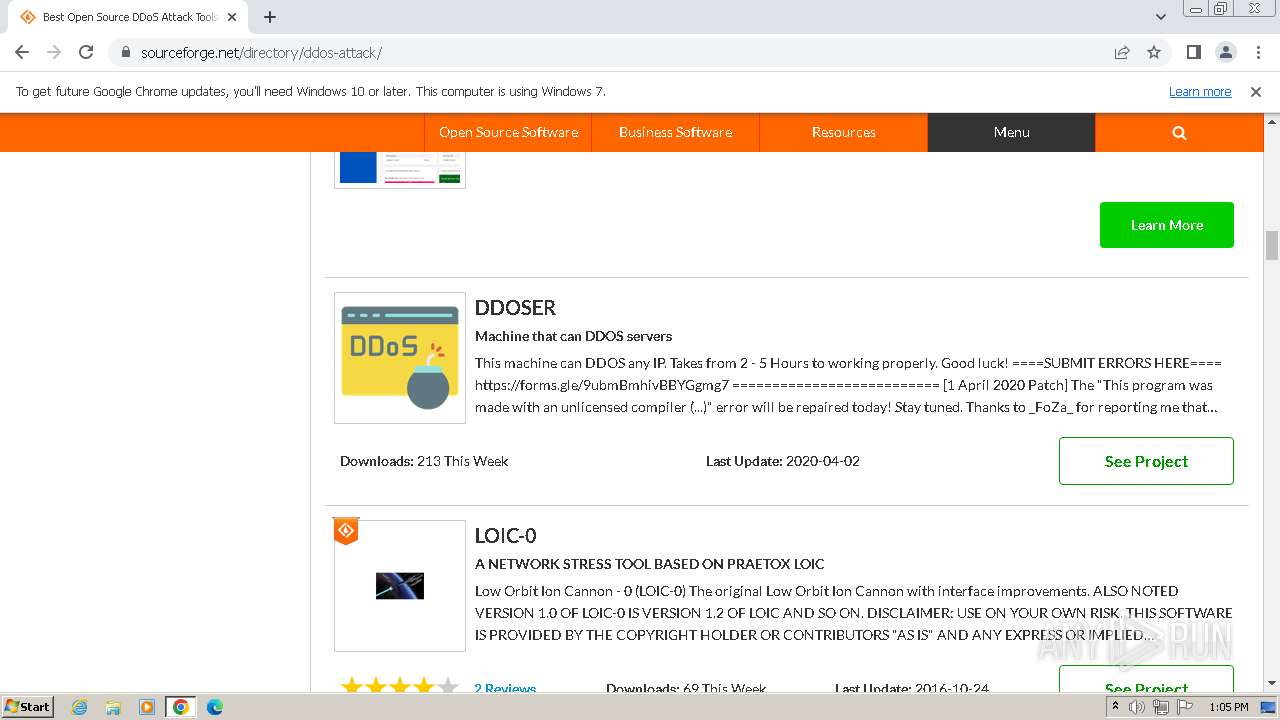The image size is (1280, 720).
Task: Open Chrome side panel
Action: 1193,52
